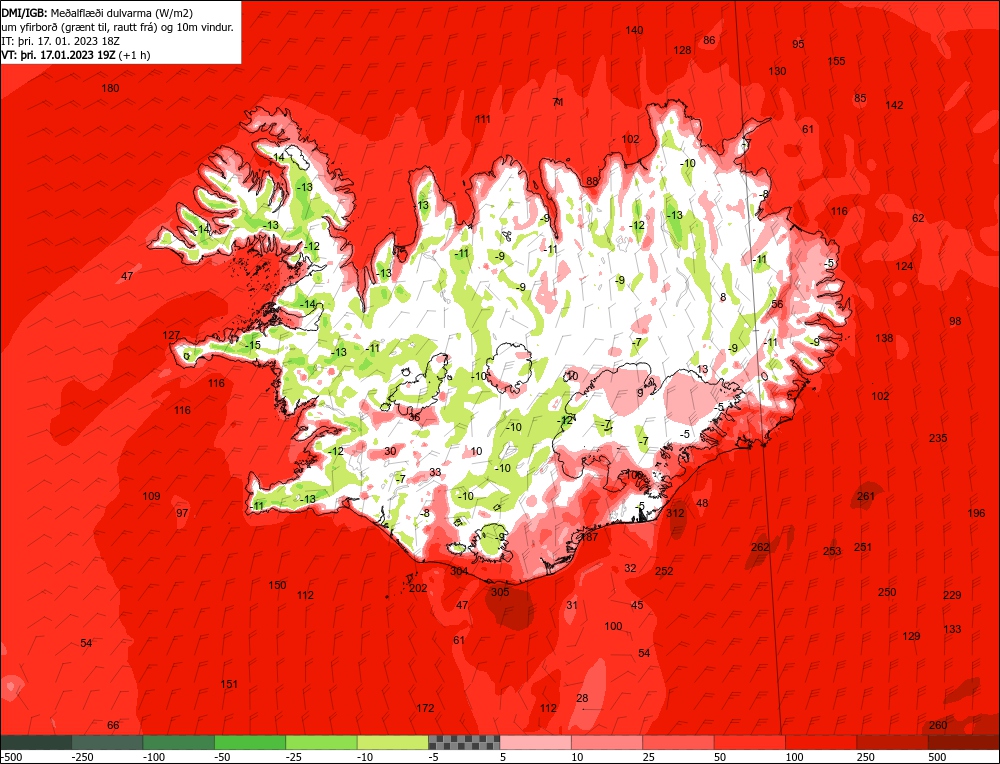Screen dimensions: 1000x764
Task: Click the '151' value on the map
Action: click(x=229, y=684)
